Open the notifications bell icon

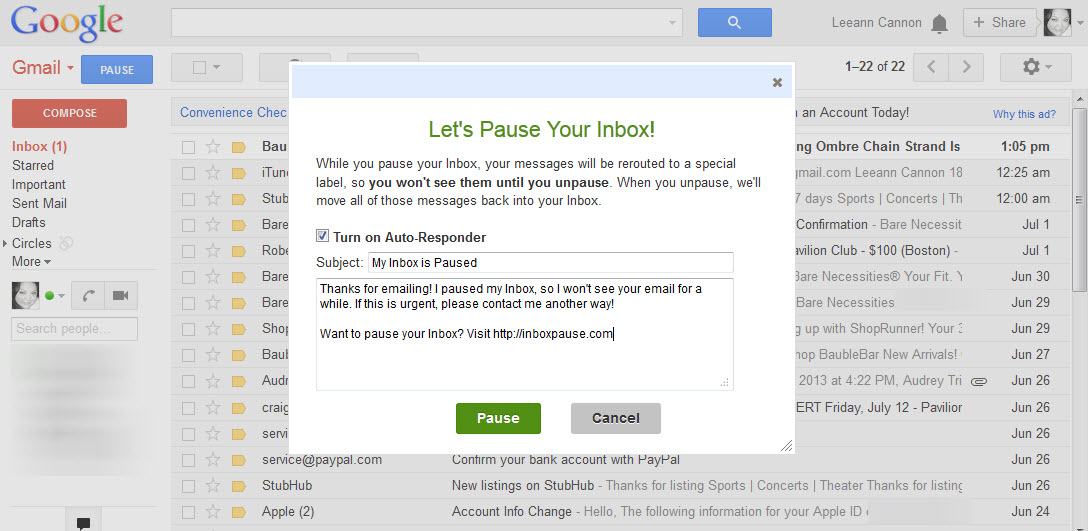(940, 24)
